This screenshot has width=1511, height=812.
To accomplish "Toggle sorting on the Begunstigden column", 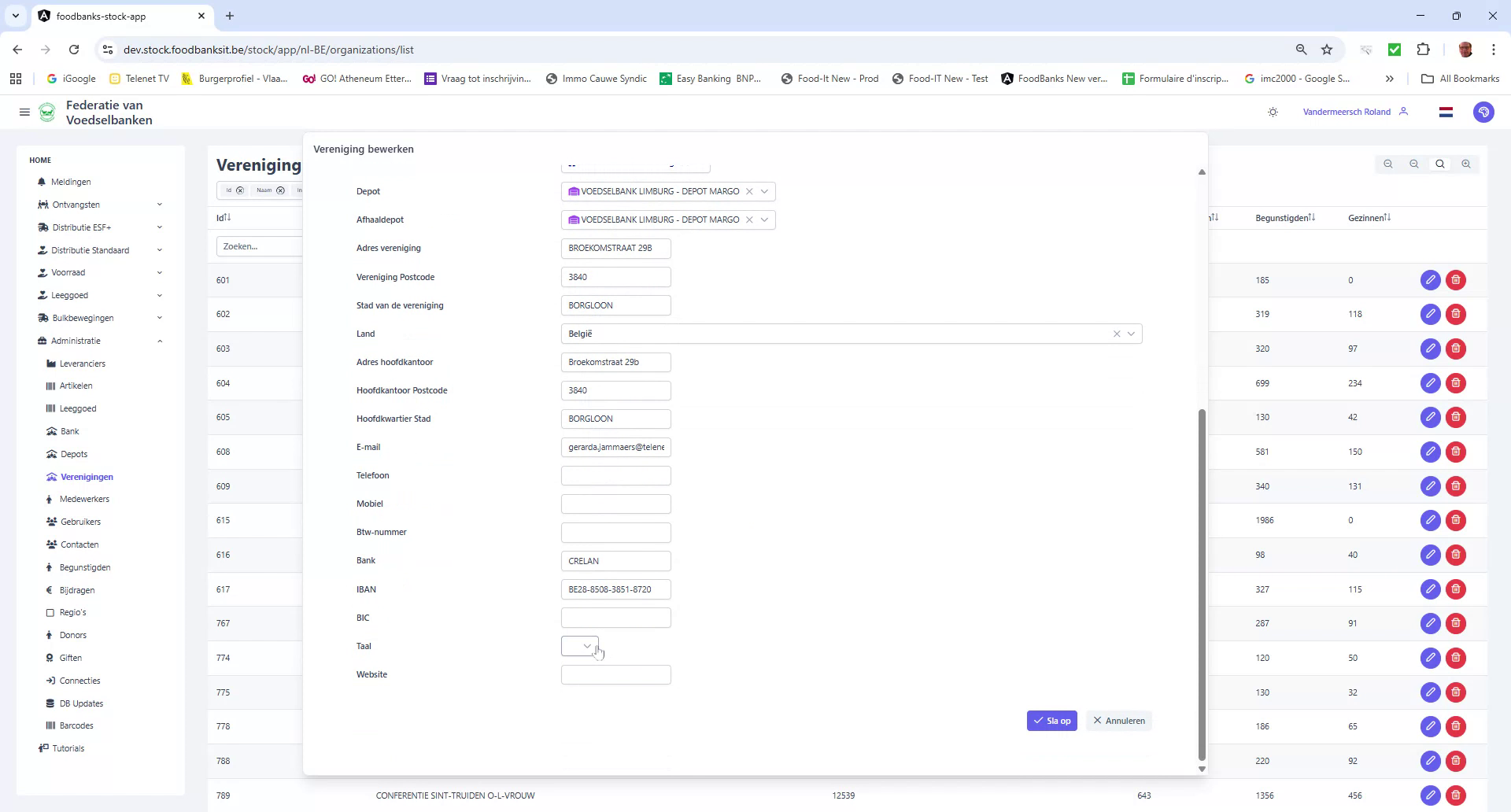I will (x=1312, y=217).
